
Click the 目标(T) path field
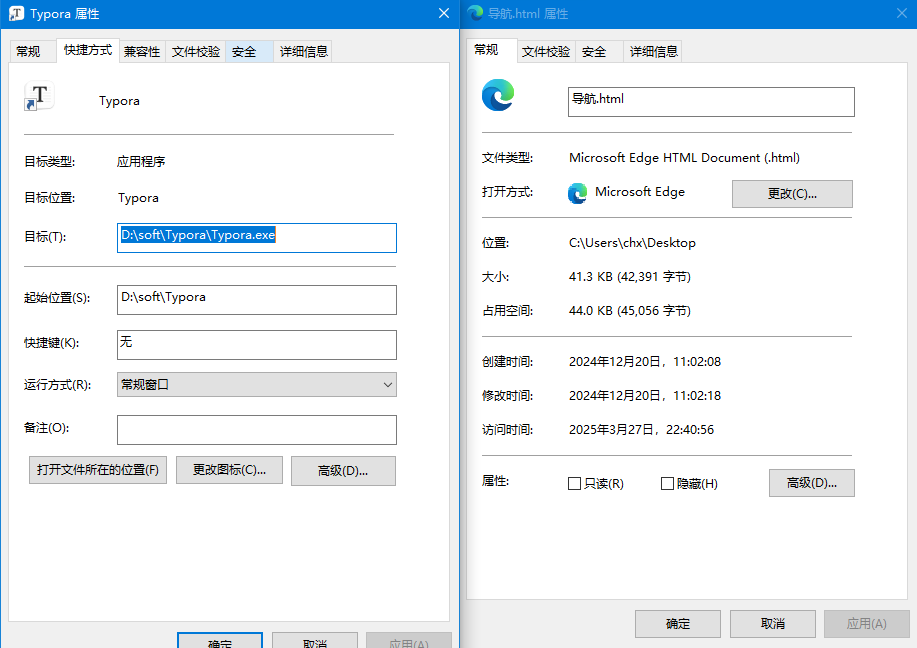257,238
